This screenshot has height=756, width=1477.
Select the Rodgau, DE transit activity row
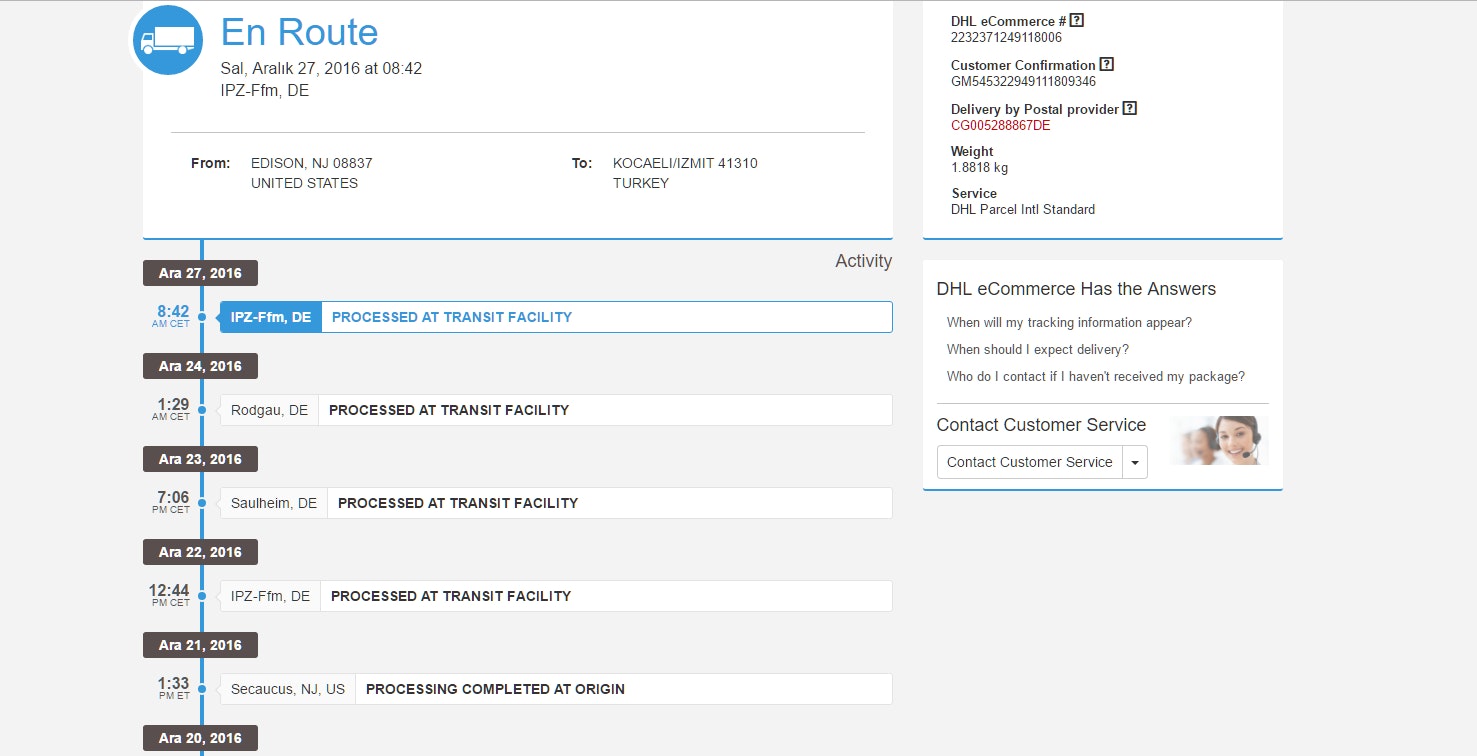coord(555,410)
